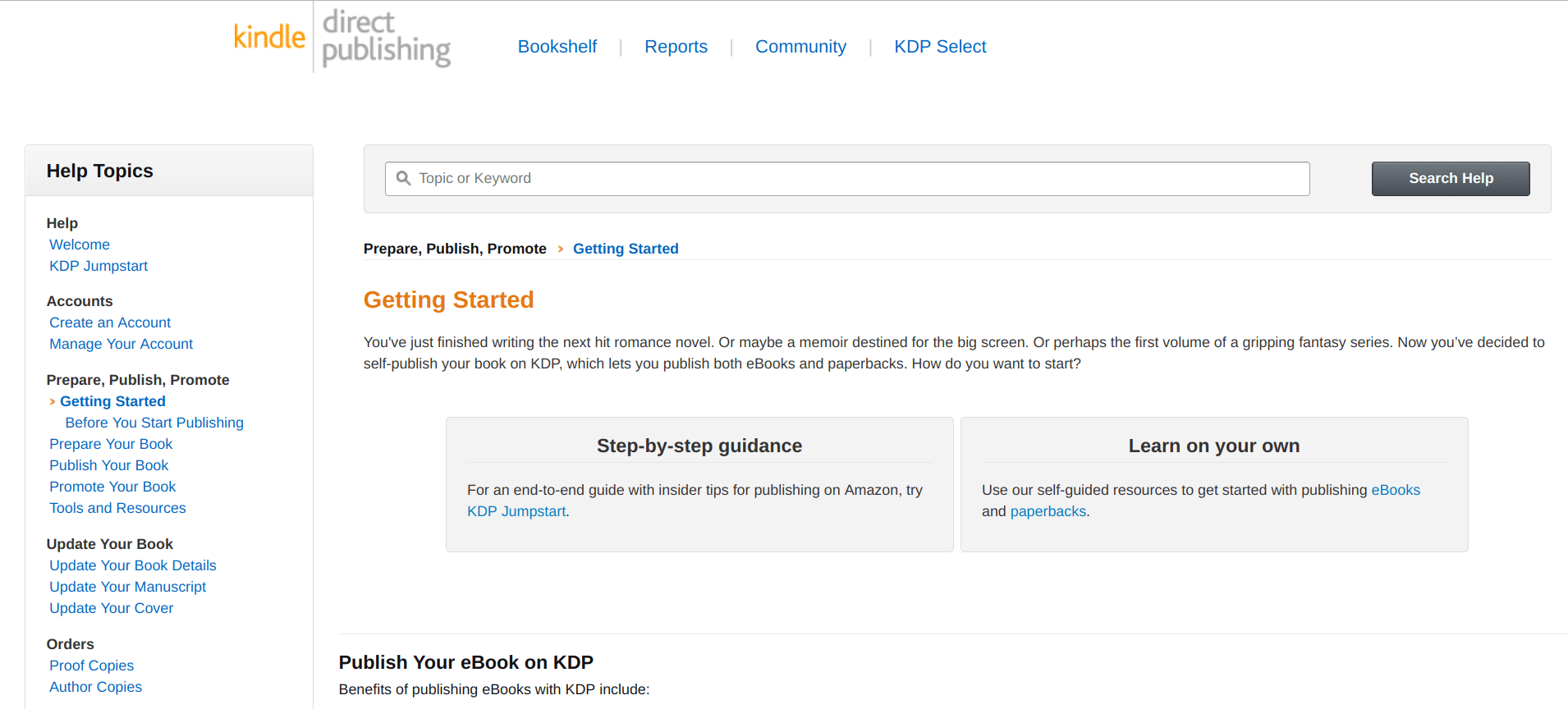The image size is (1568, 709).
Task: Follow the paperbacks link in Learn card
Action: click(x=1048, y=511)
